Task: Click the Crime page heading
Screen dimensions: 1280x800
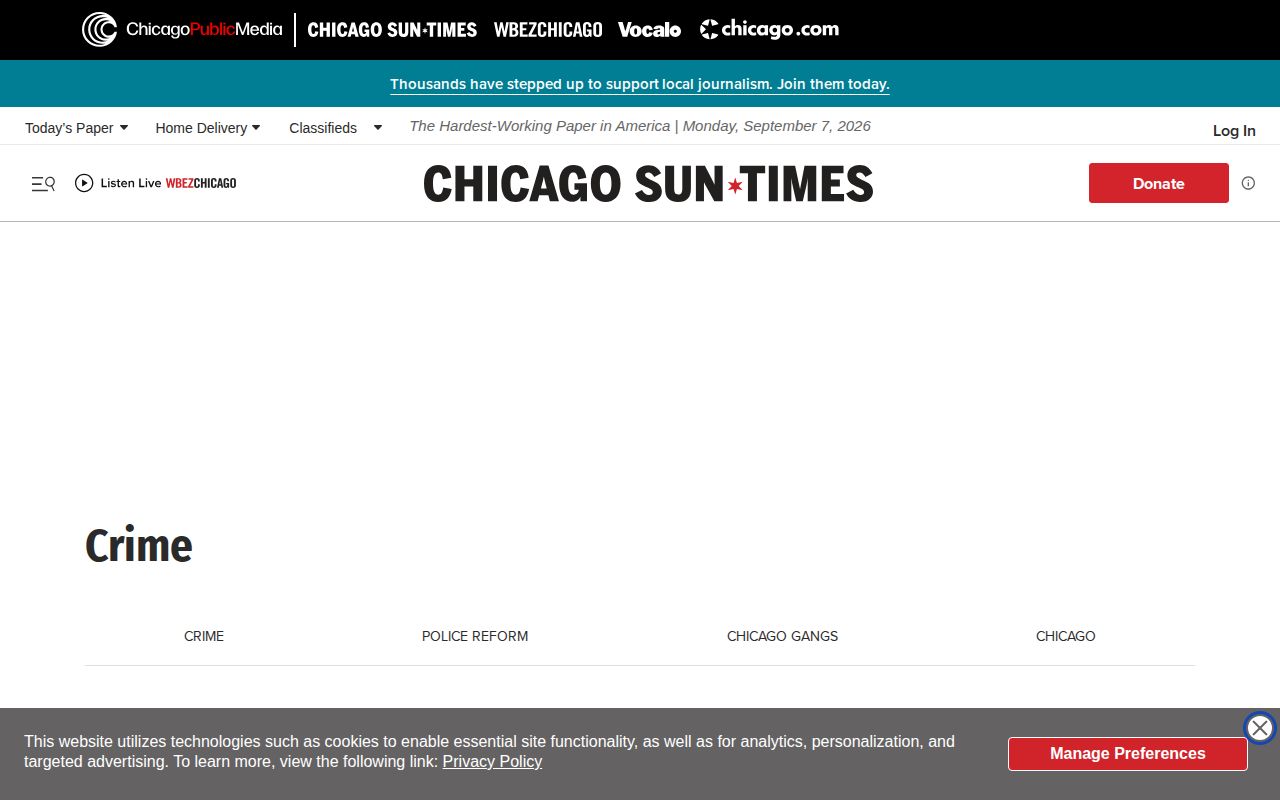Action: 139,546
